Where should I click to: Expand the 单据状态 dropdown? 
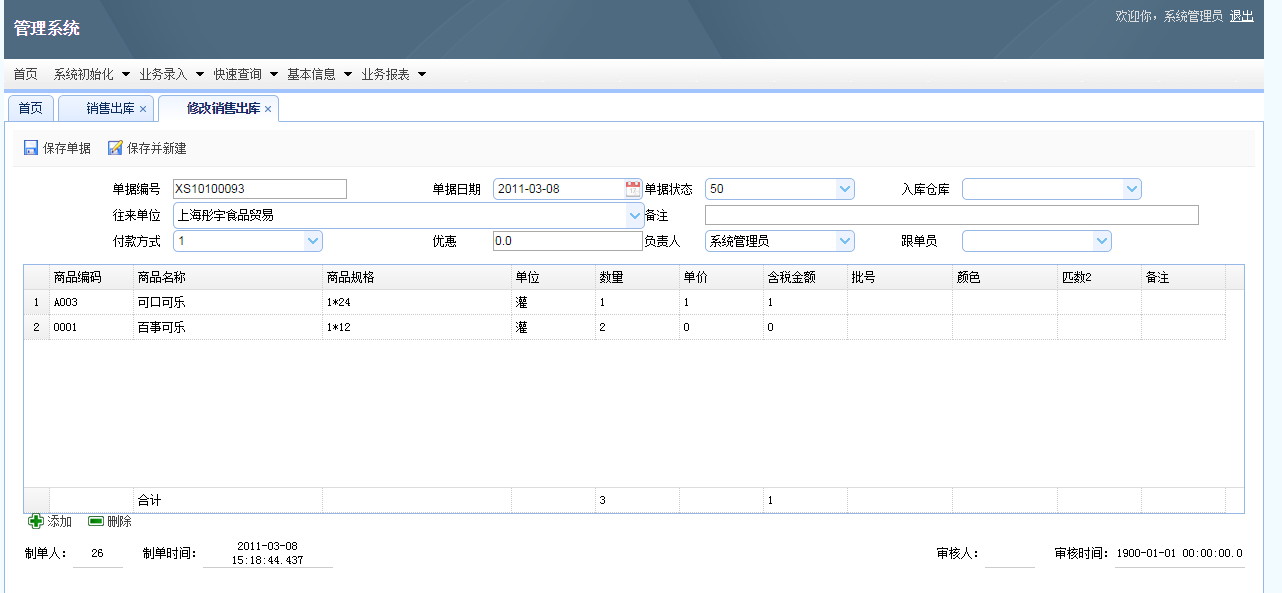tap(845, 189)
